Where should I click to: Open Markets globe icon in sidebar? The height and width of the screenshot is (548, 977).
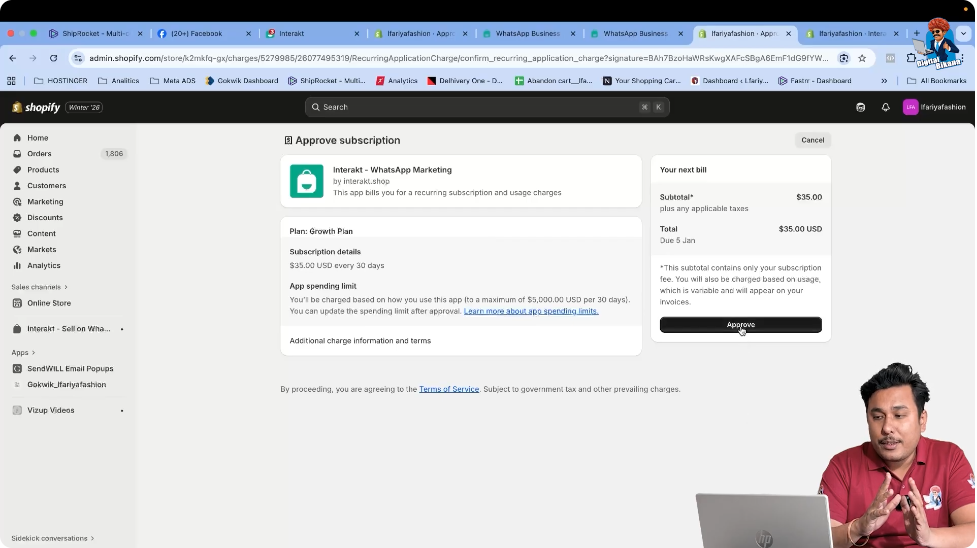pos(17,249)
